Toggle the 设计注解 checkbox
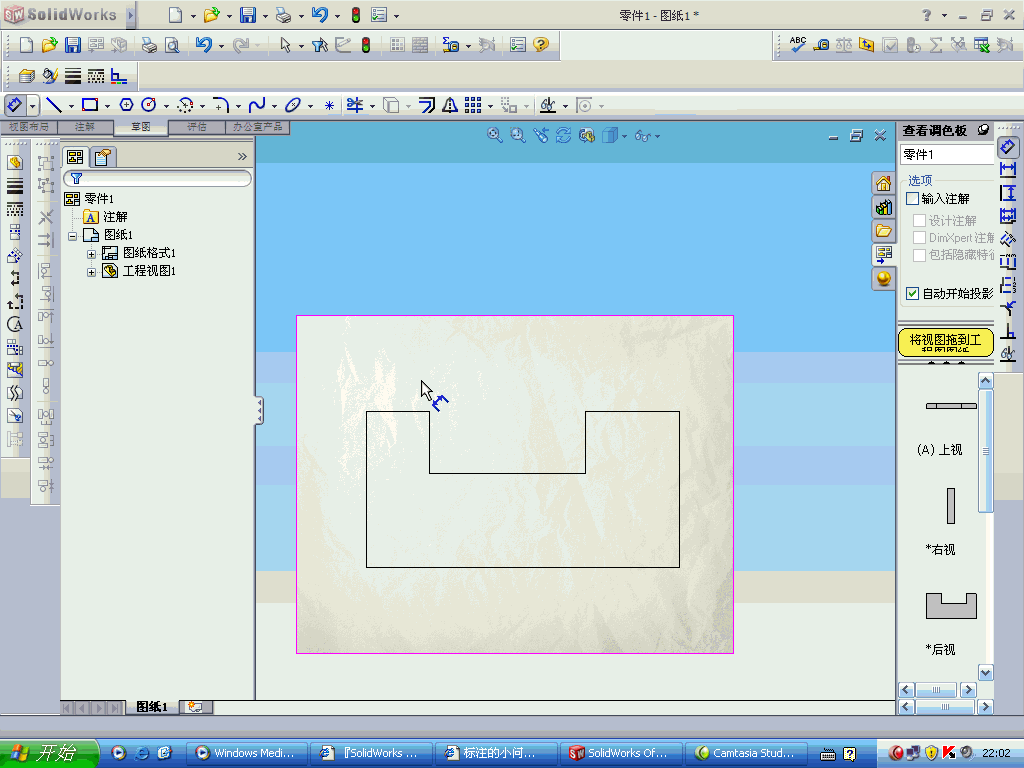The height and width of the screenshot is (768, 1024). point(920,220)
